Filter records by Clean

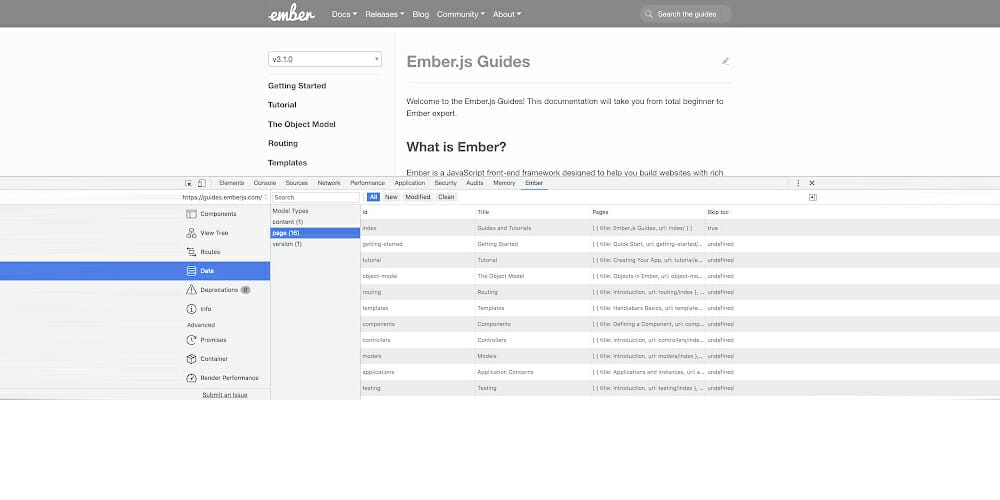coord(446,197)
